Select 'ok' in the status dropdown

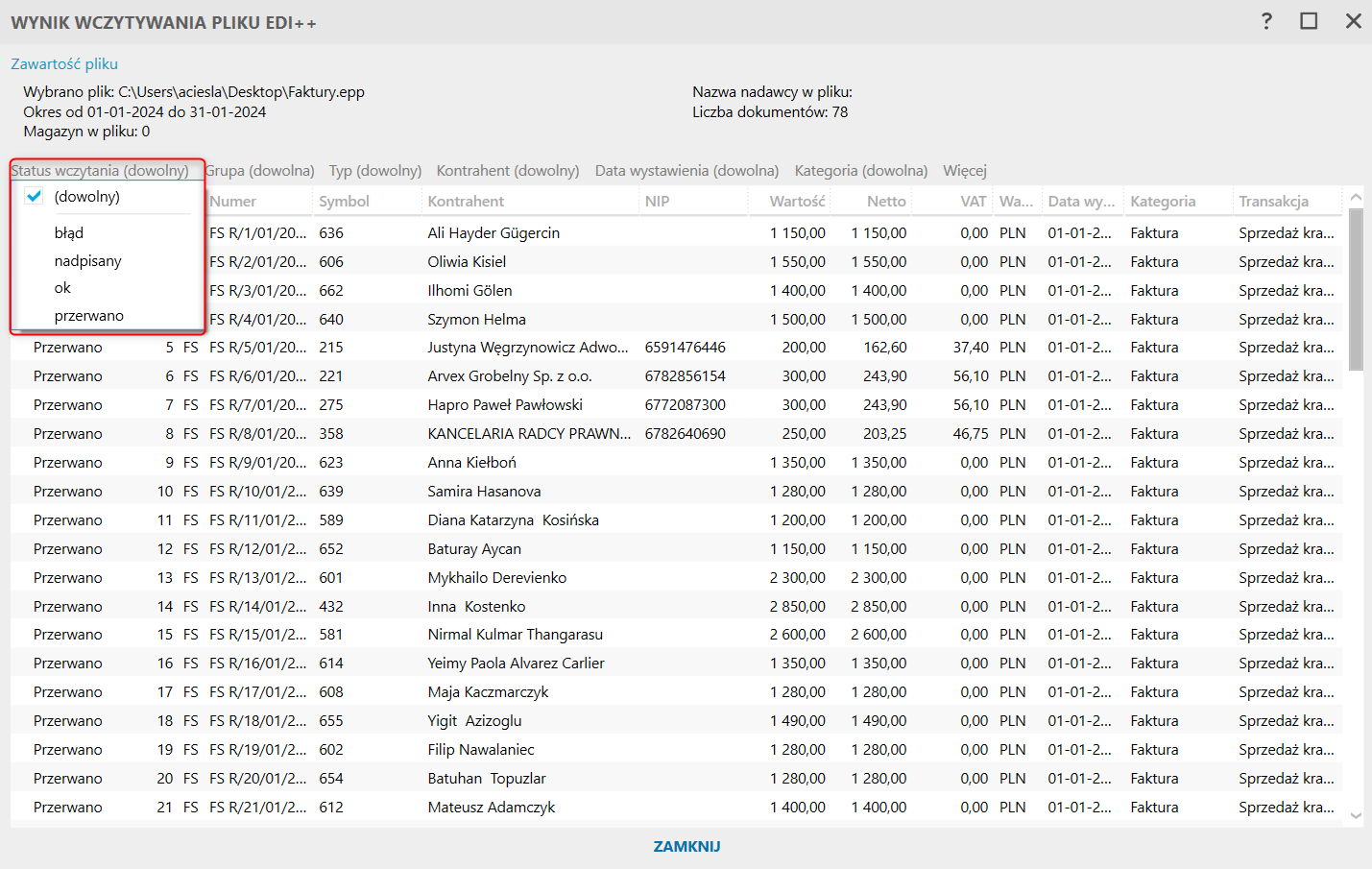coord(63,288)
